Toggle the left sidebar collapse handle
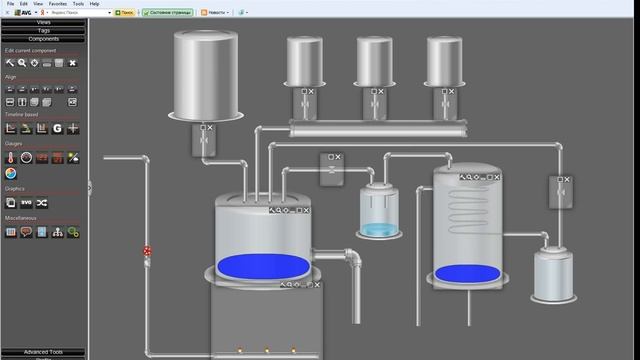The image size is (640, 360). [90, 188]
